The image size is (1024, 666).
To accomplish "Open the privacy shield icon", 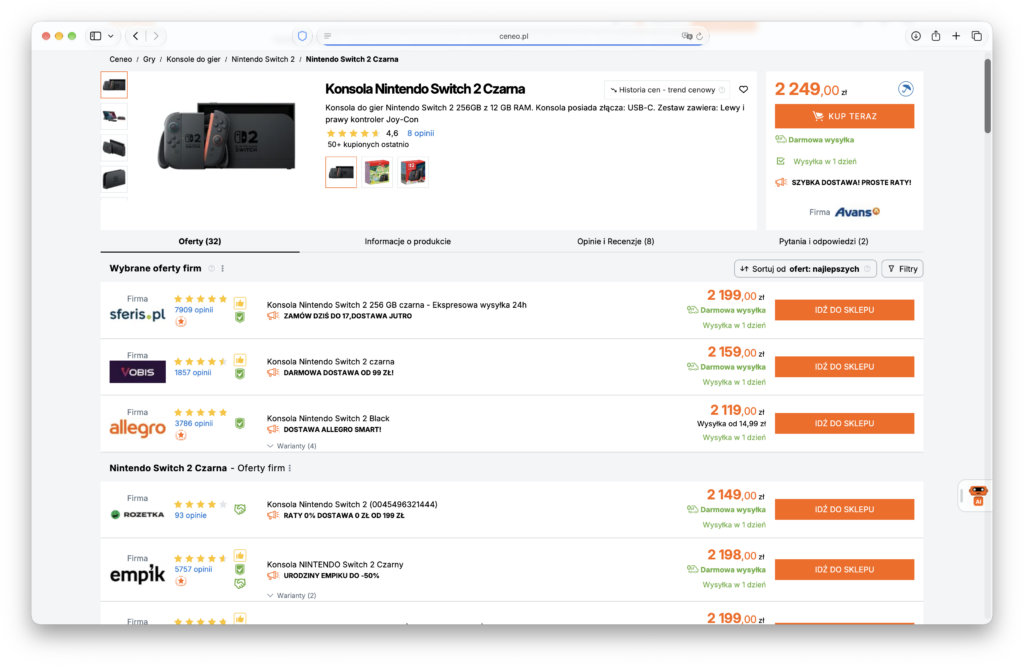I will pyautogui.click(x=302, y=36).
